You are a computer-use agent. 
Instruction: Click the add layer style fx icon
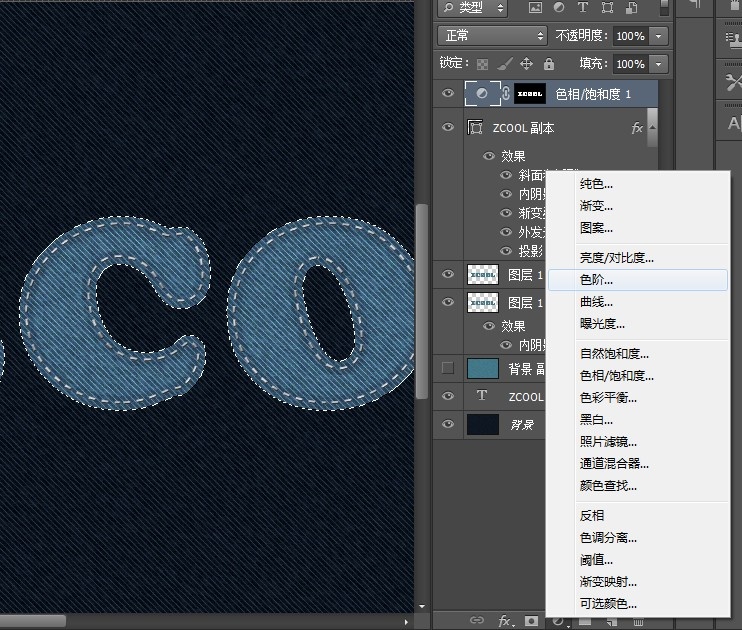point(506,621)
